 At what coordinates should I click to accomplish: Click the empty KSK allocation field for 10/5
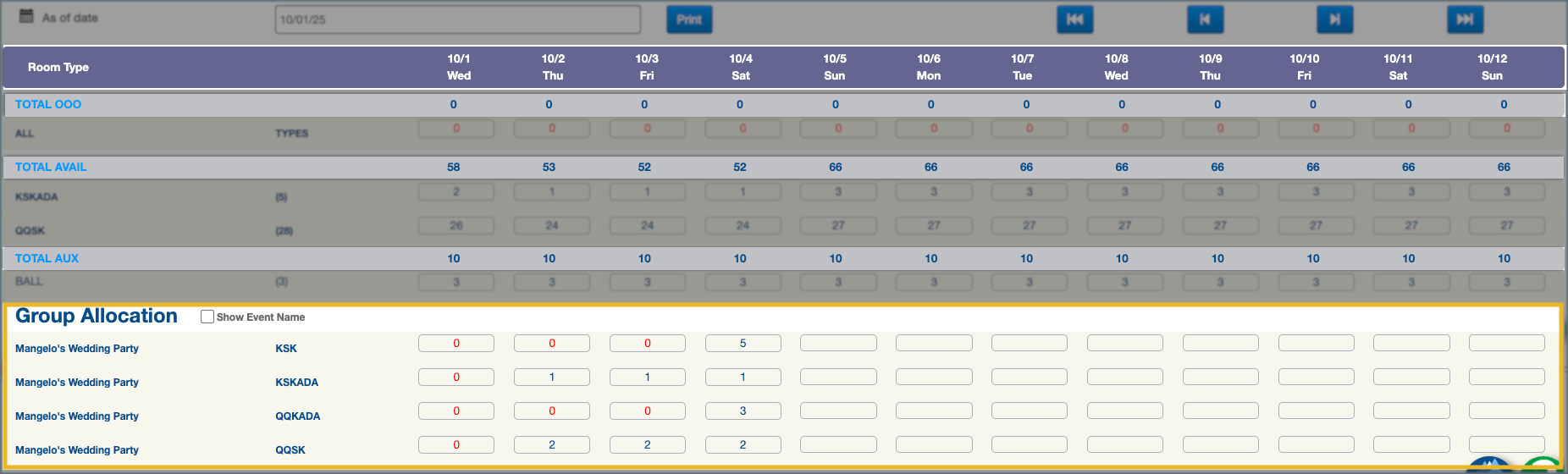838,343
